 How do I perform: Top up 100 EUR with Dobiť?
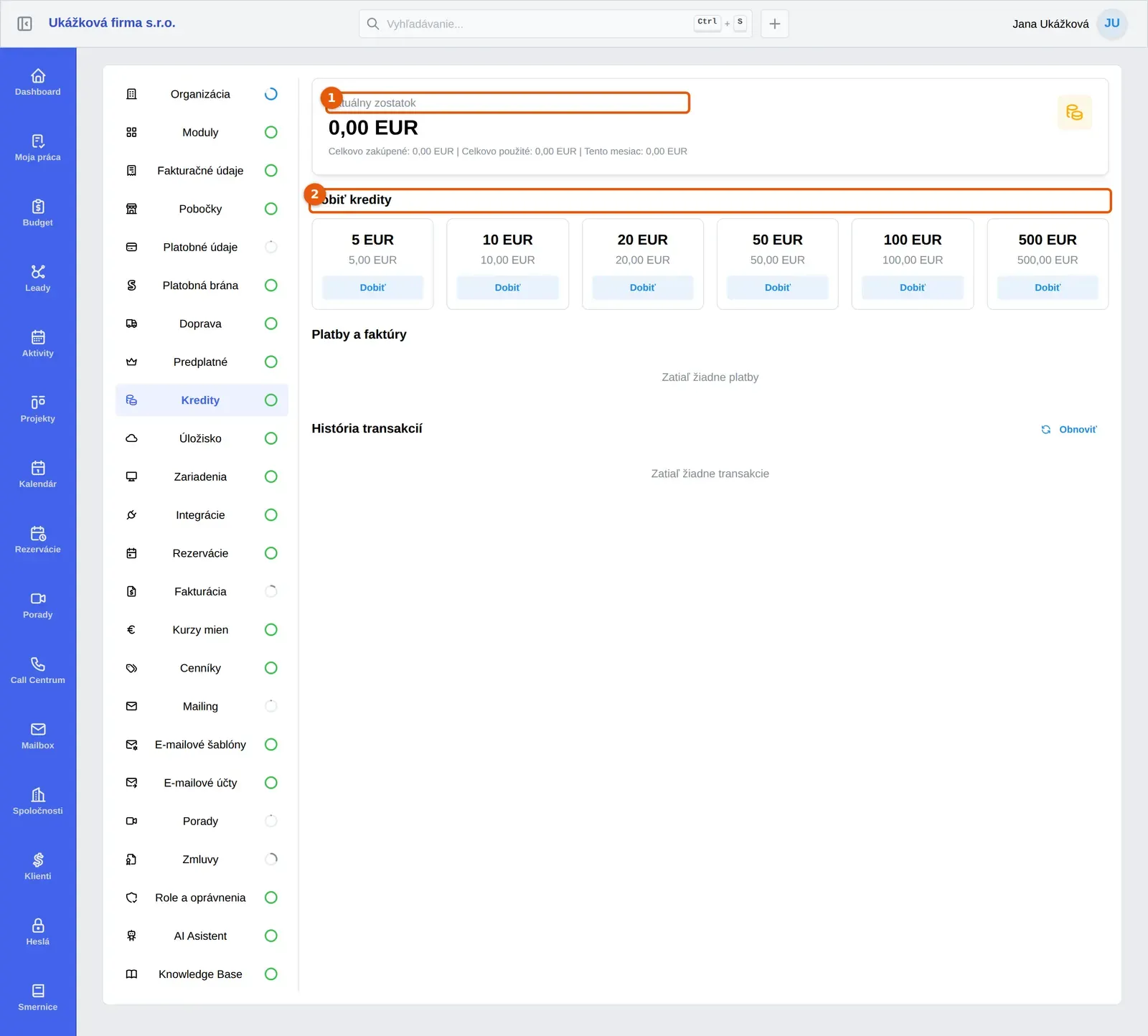[913, 287]
